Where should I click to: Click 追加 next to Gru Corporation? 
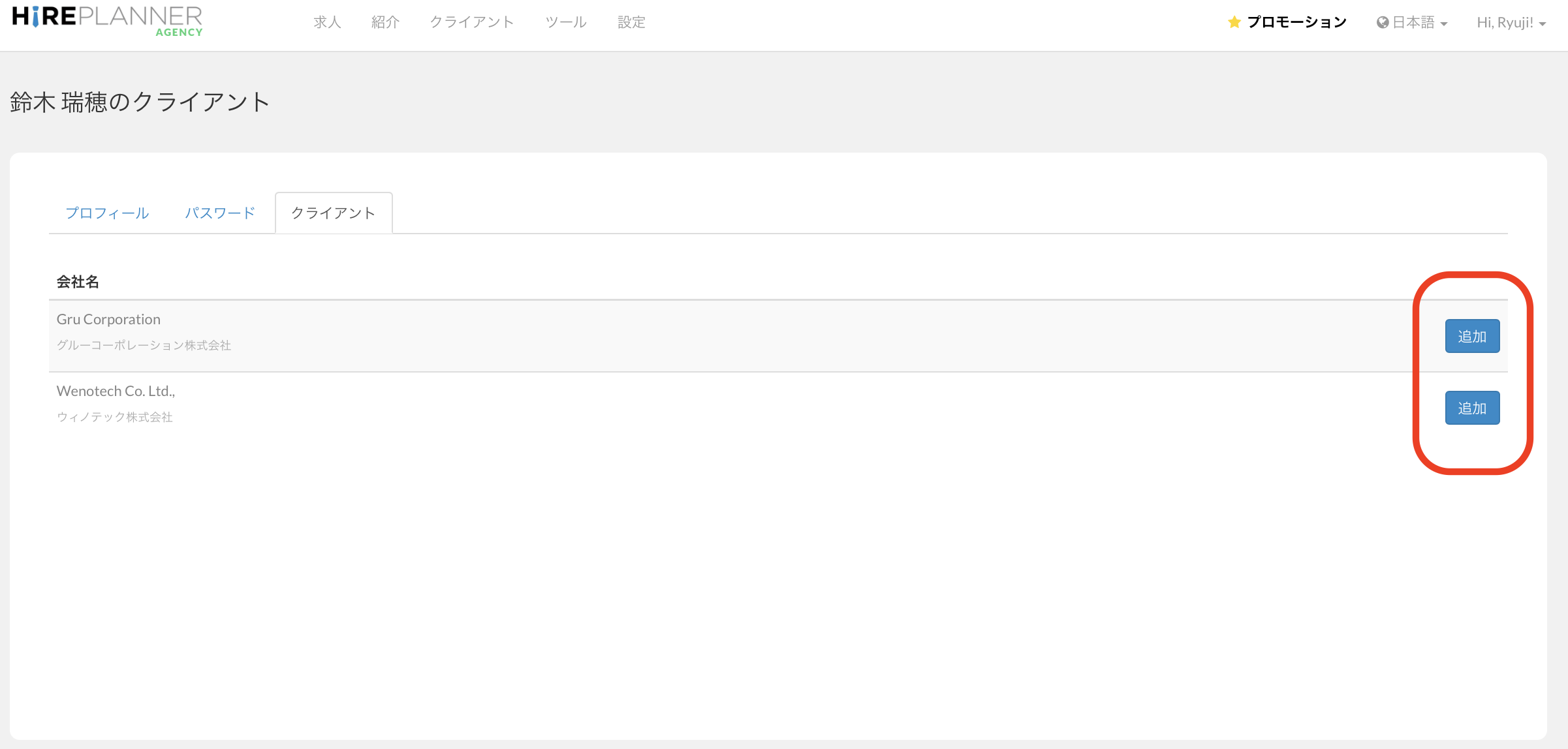1472,336
